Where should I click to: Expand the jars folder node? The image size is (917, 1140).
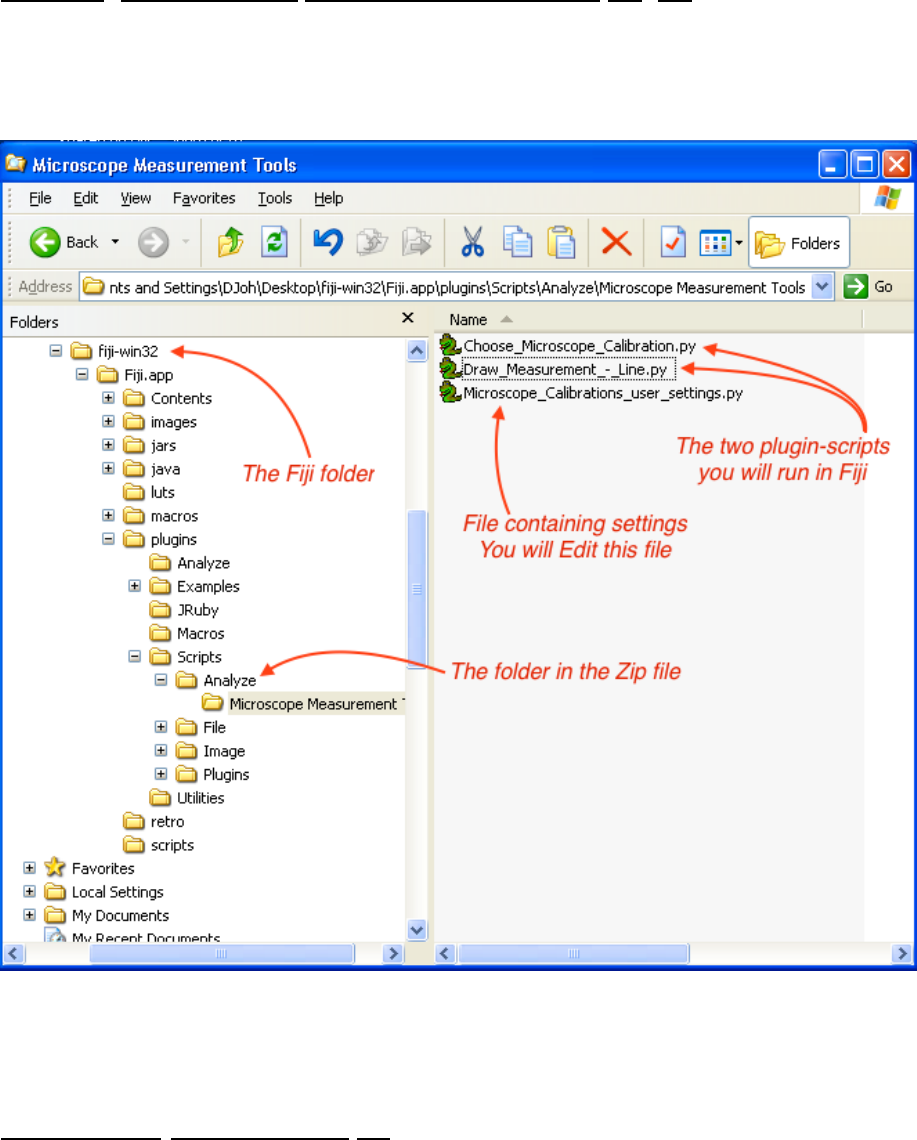[x=108, y=445]
